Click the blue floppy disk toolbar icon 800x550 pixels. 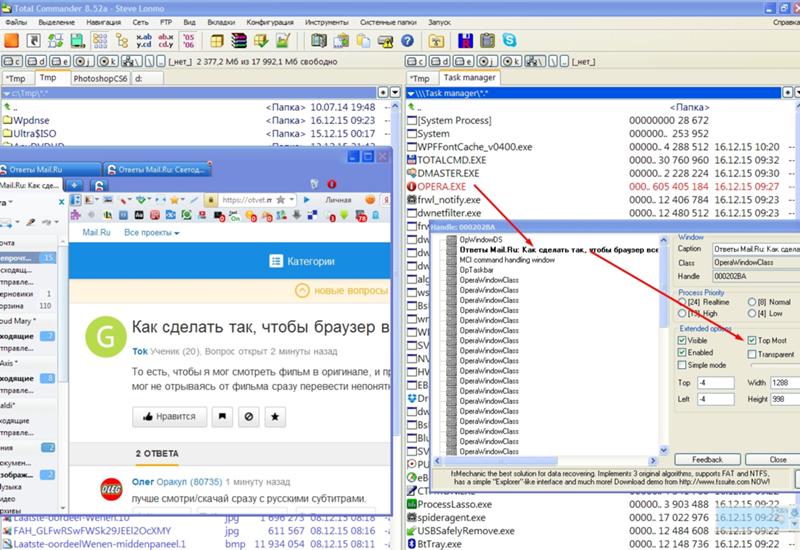pyautogui.click(x=465, y=40)
